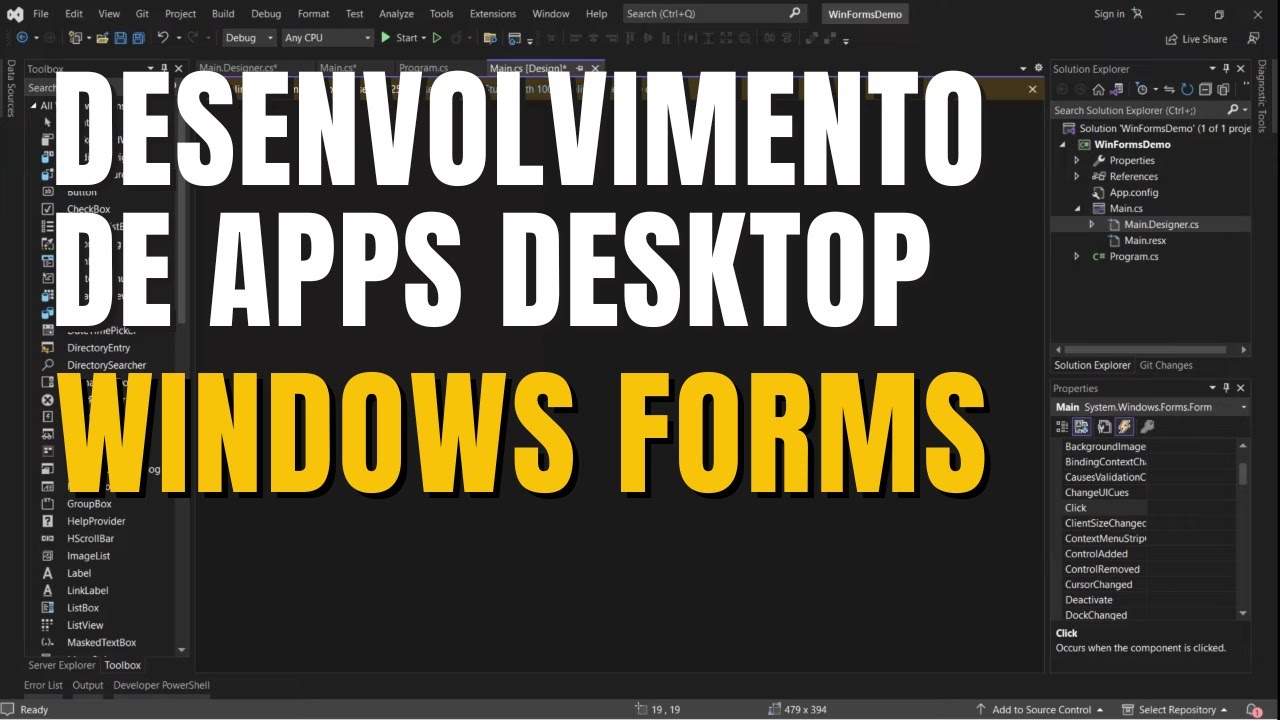Click the Save All icon
The image size is (1280, 720).
click(138, 38)
